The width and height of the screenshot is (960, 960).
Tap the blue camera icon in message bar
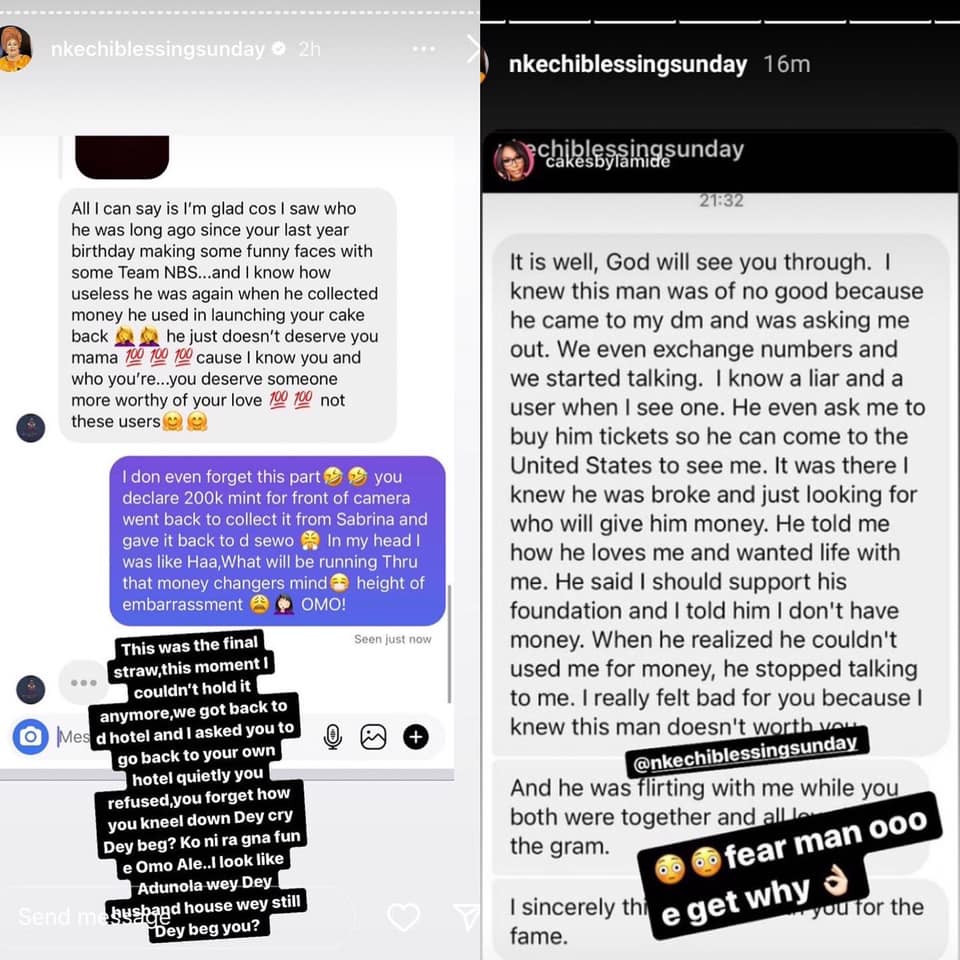tap(30, 737)
